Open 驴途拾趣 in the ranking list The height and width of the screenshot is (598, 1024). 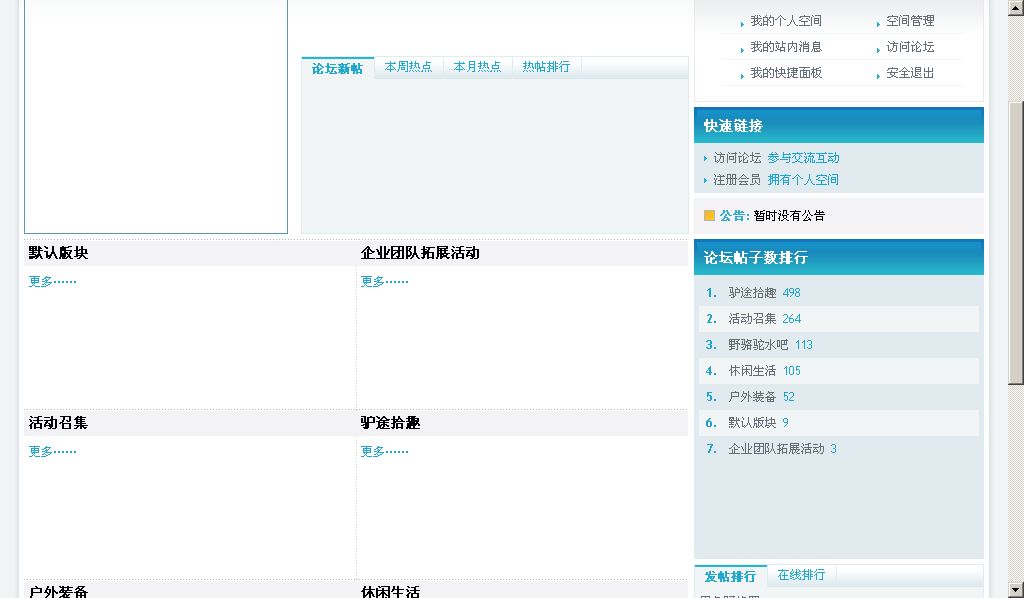pyautogui.click(x=752, y=292)
